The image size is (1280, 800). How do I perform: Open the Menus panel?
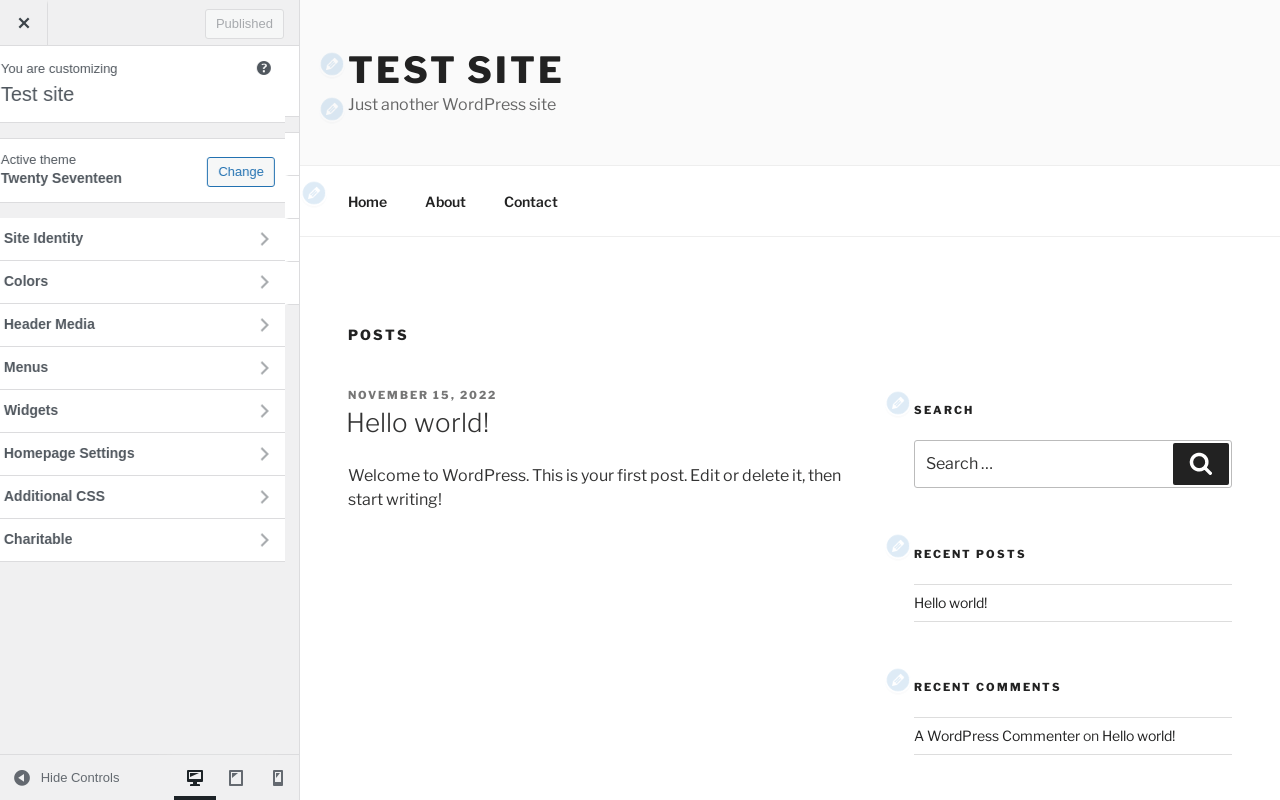pos(142,368)
